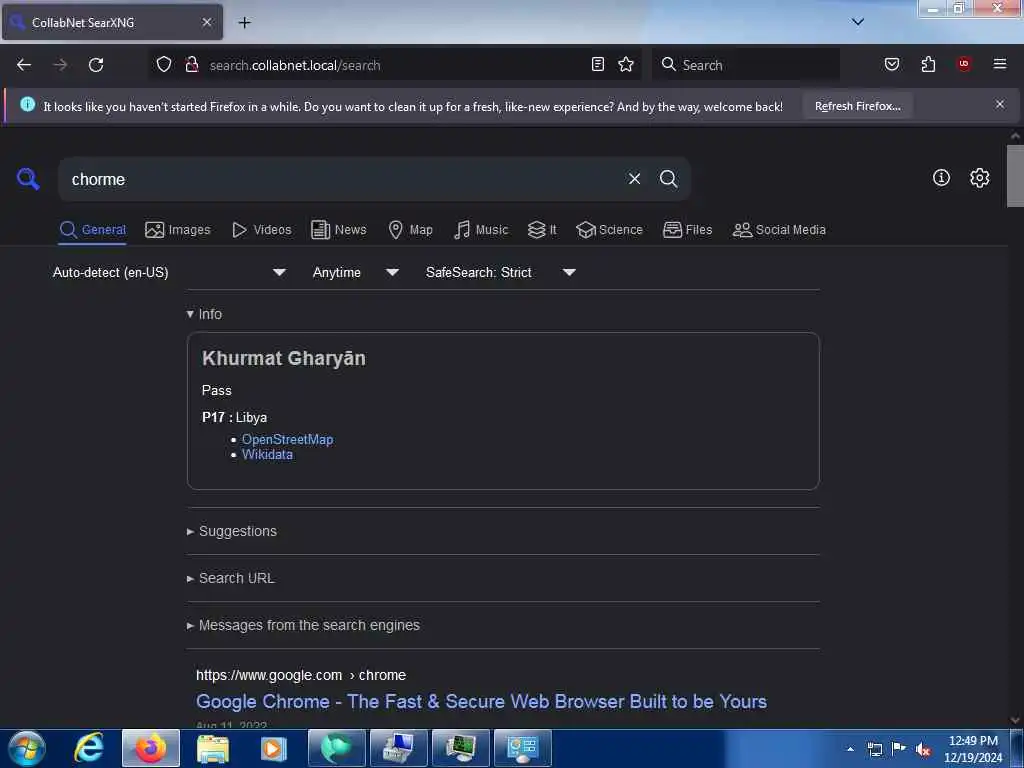Click the Refresh Firefox button

[x=857, y=106]
